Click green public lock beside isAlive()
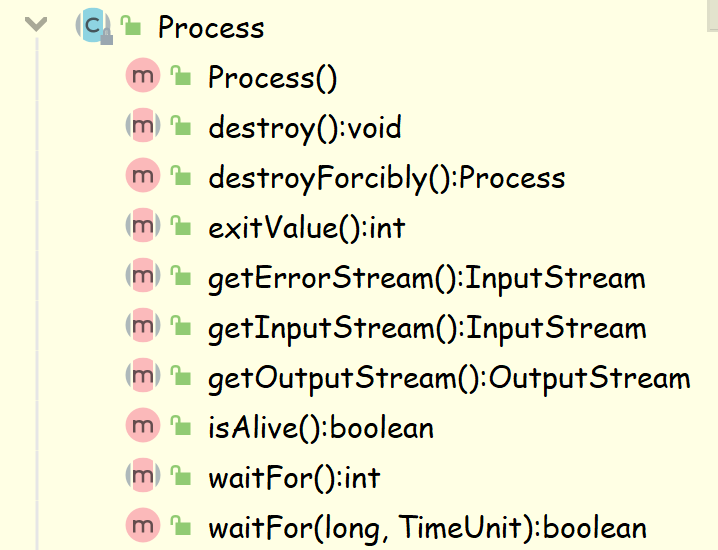This screenshot has height=550, width=718. tap(181, 426)
